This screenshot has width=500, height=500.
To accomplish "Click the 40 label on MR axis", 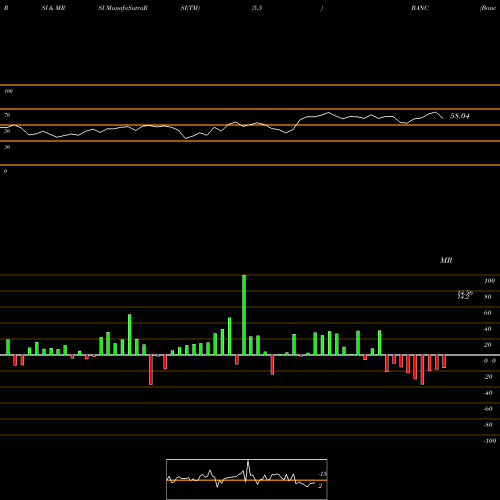I will 488,329.
